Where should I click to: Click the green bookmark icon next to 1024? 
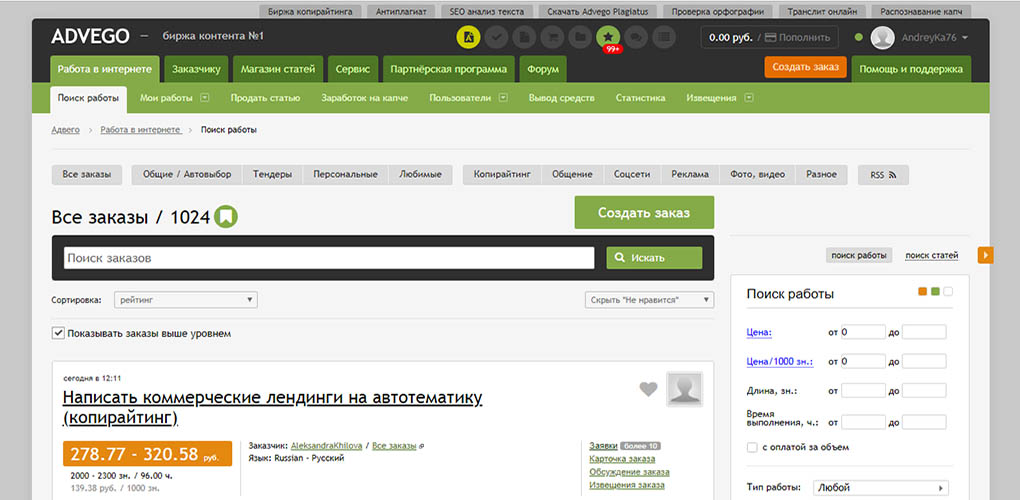click(x=226, y=217)
